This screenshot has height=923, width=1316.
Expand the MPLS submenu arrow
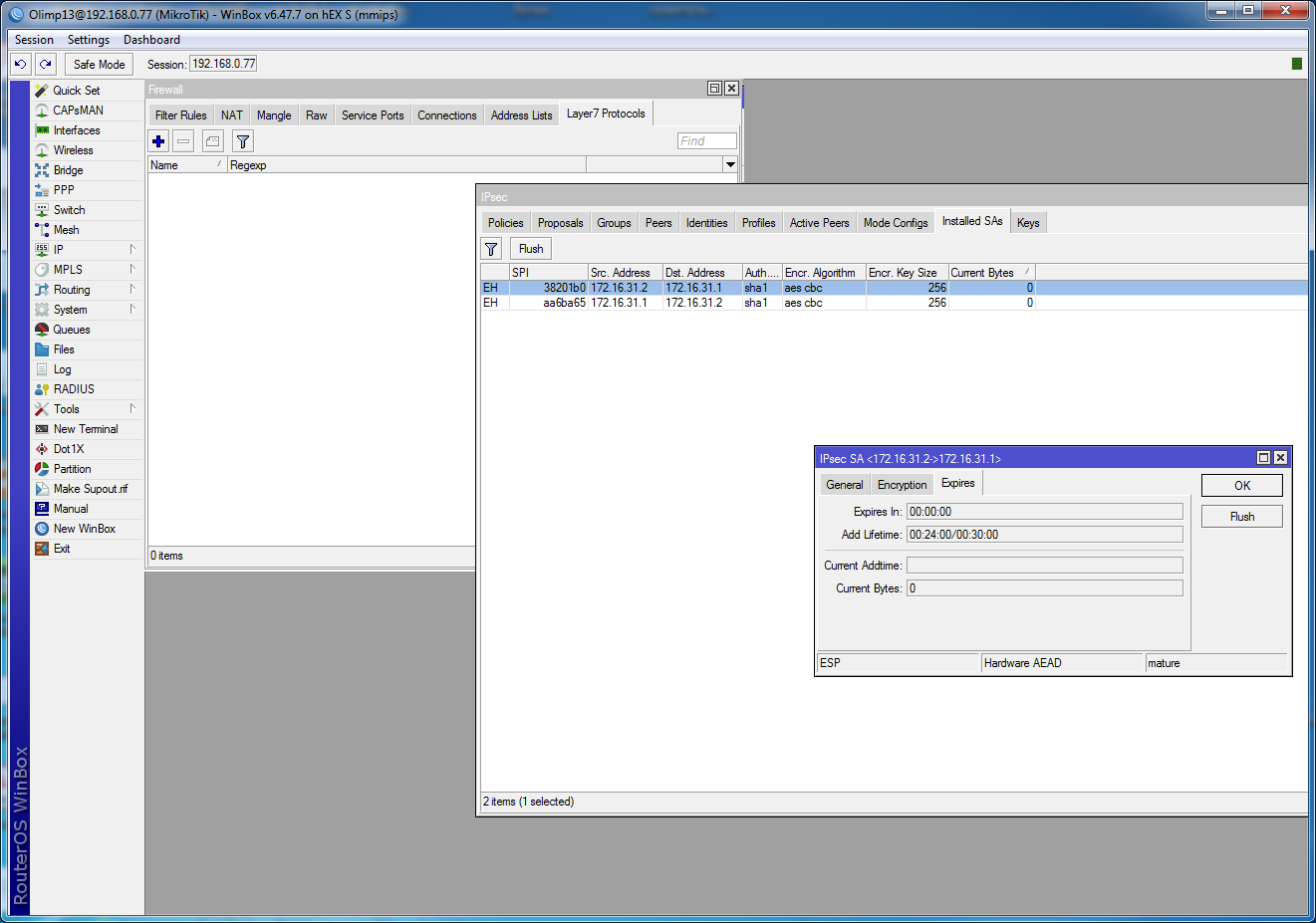point(132,269)
